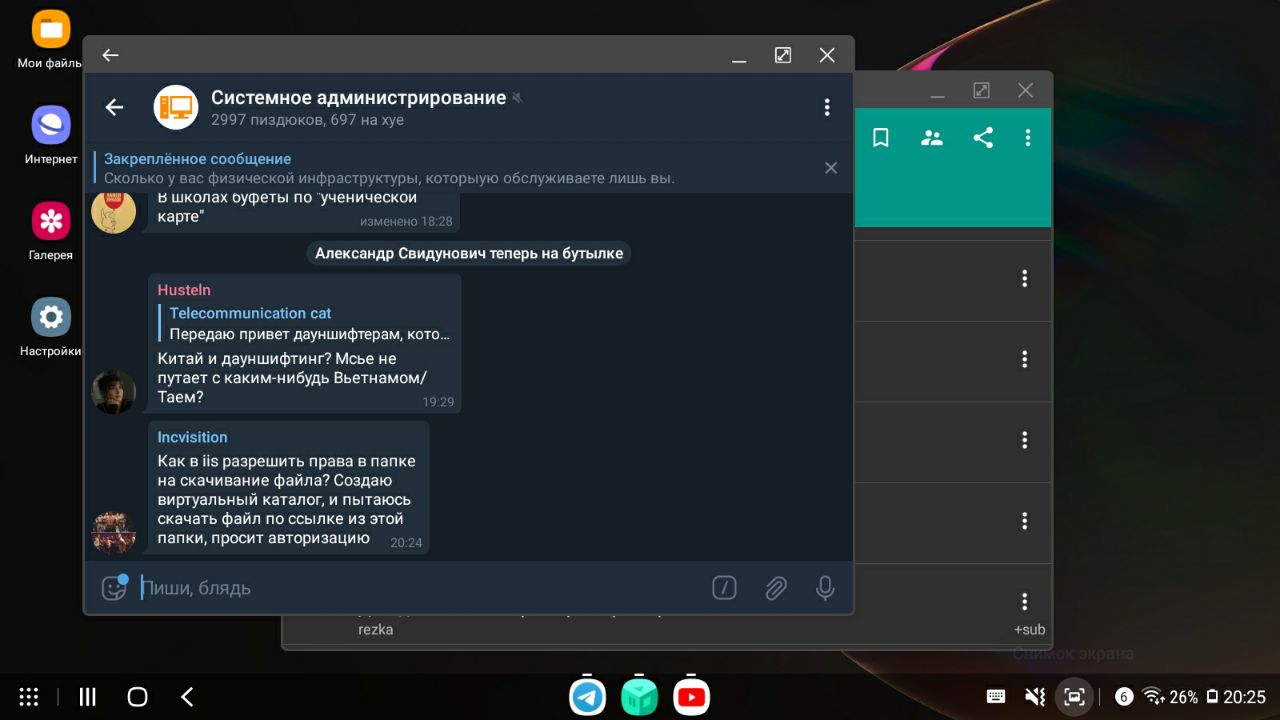Jump to quoted Telecommunication cat reply
Image resolution: width=1280 pixels, height=720 pixels.
(x=305, y=323)
